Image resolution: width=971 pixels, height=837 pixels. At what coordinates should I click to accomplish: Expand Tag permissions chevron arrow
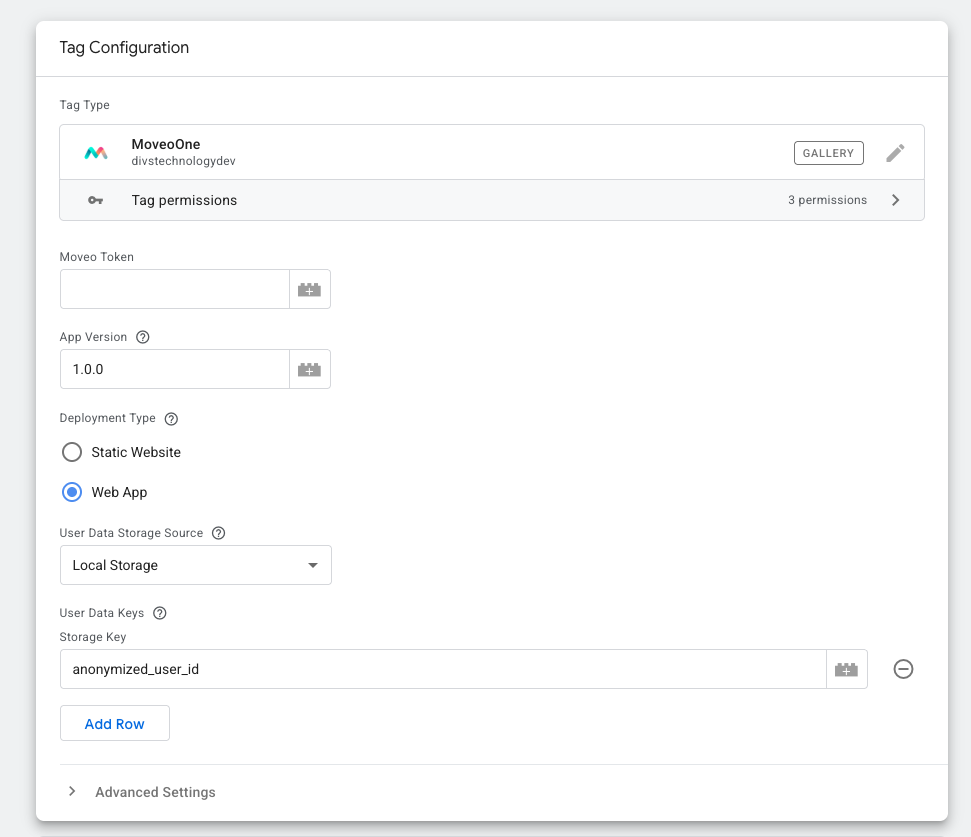pos(895,200)
